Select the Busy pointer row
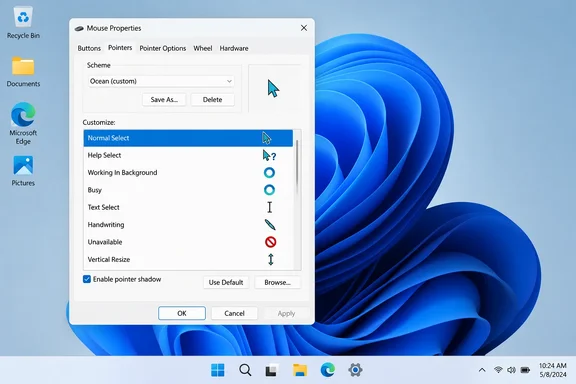 (188, 190)
